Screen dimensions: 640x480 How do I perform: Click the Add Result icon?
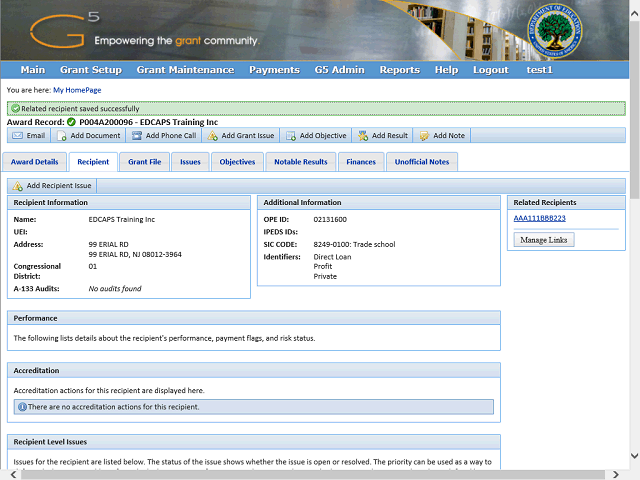(363, 136)
